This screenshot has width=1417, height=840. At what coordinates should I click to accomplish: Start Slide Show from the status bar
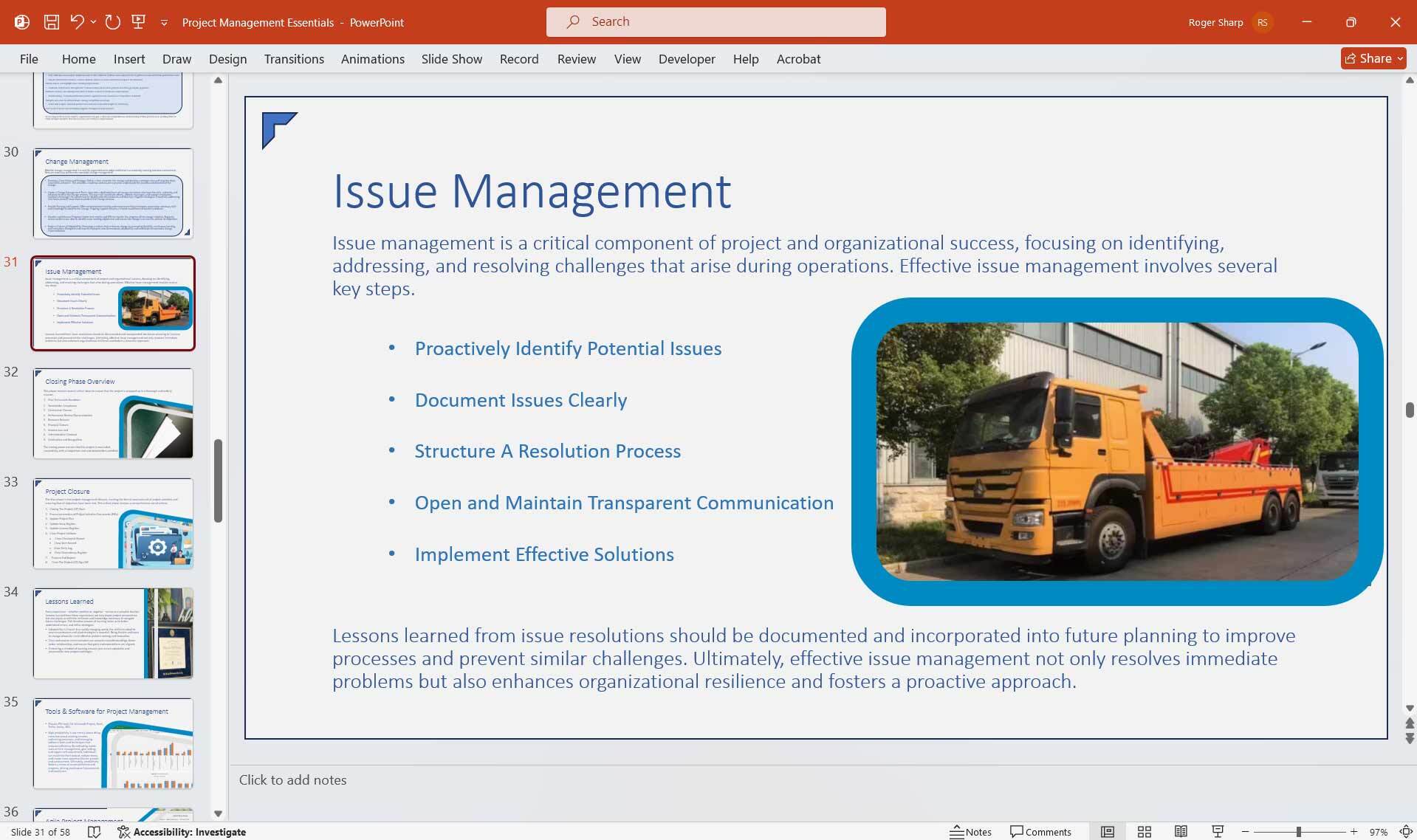coord(1218,831)
